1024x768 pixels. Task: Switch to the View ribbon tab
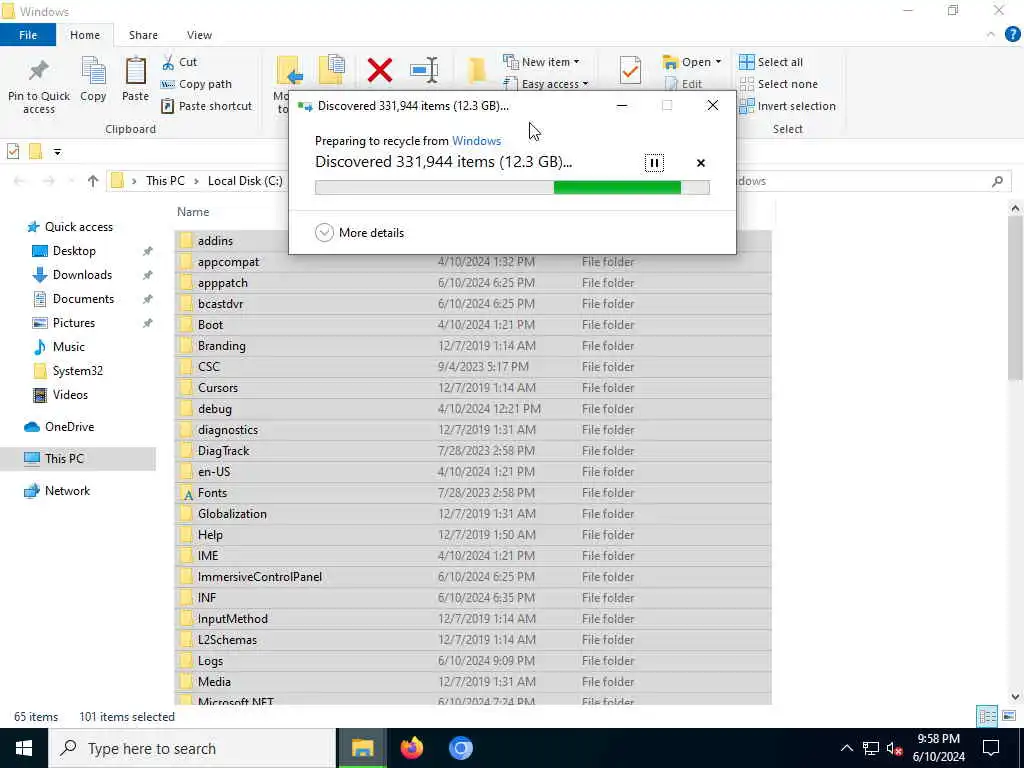199,35
